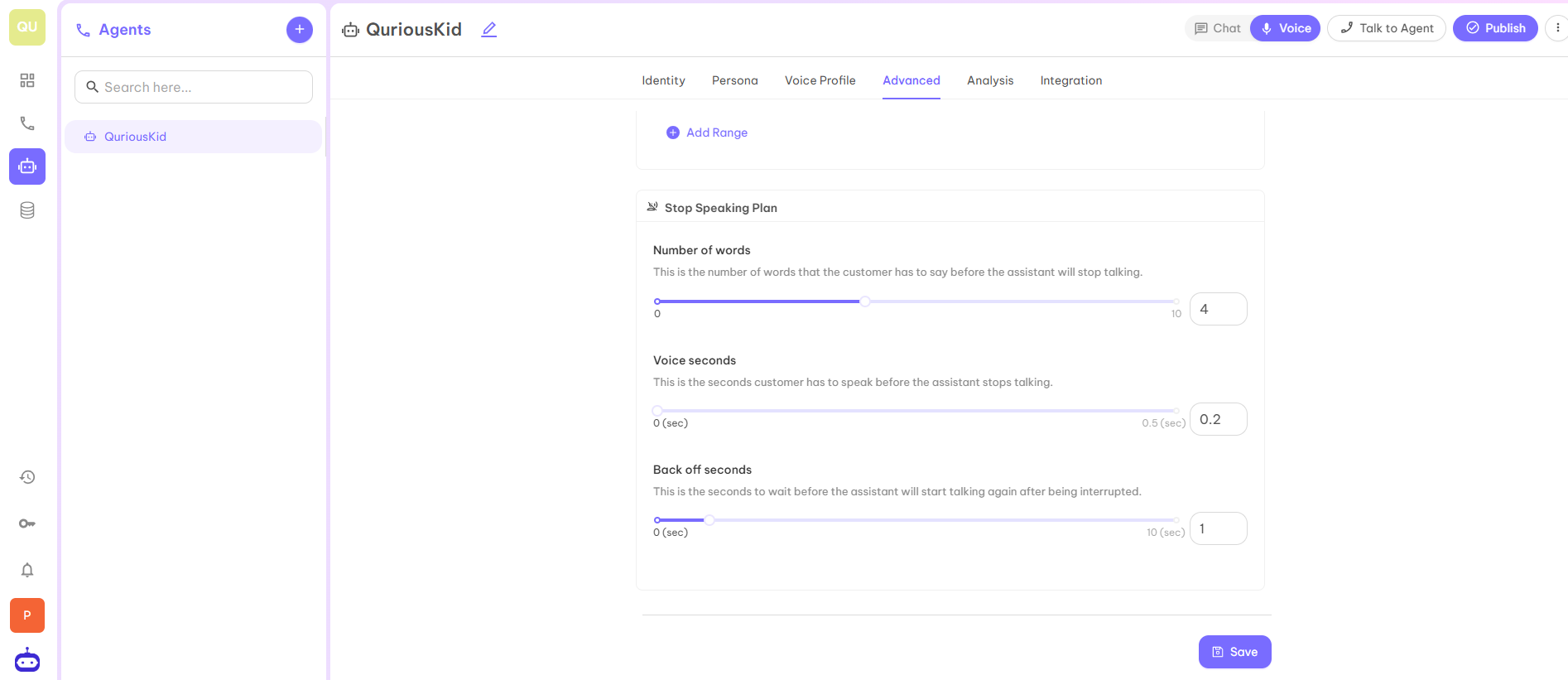Select QuriousKid in the agents list
Viewport: 1568px width, 680px height.
point(193,137)
